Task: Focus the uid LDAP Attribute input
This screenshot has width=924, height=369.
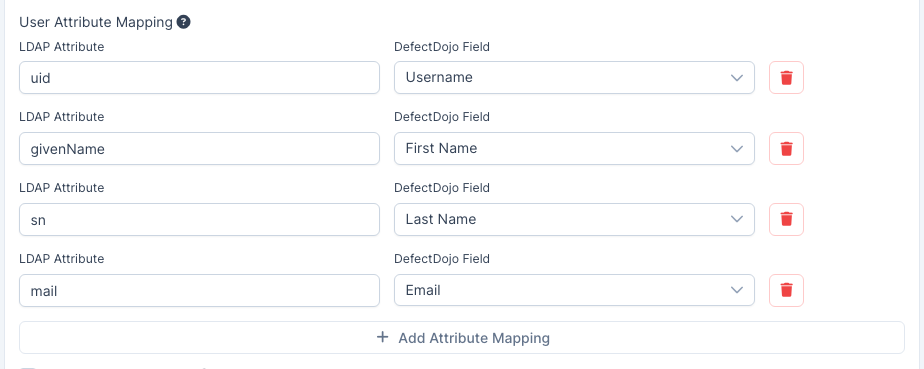Action: (199, 77)
